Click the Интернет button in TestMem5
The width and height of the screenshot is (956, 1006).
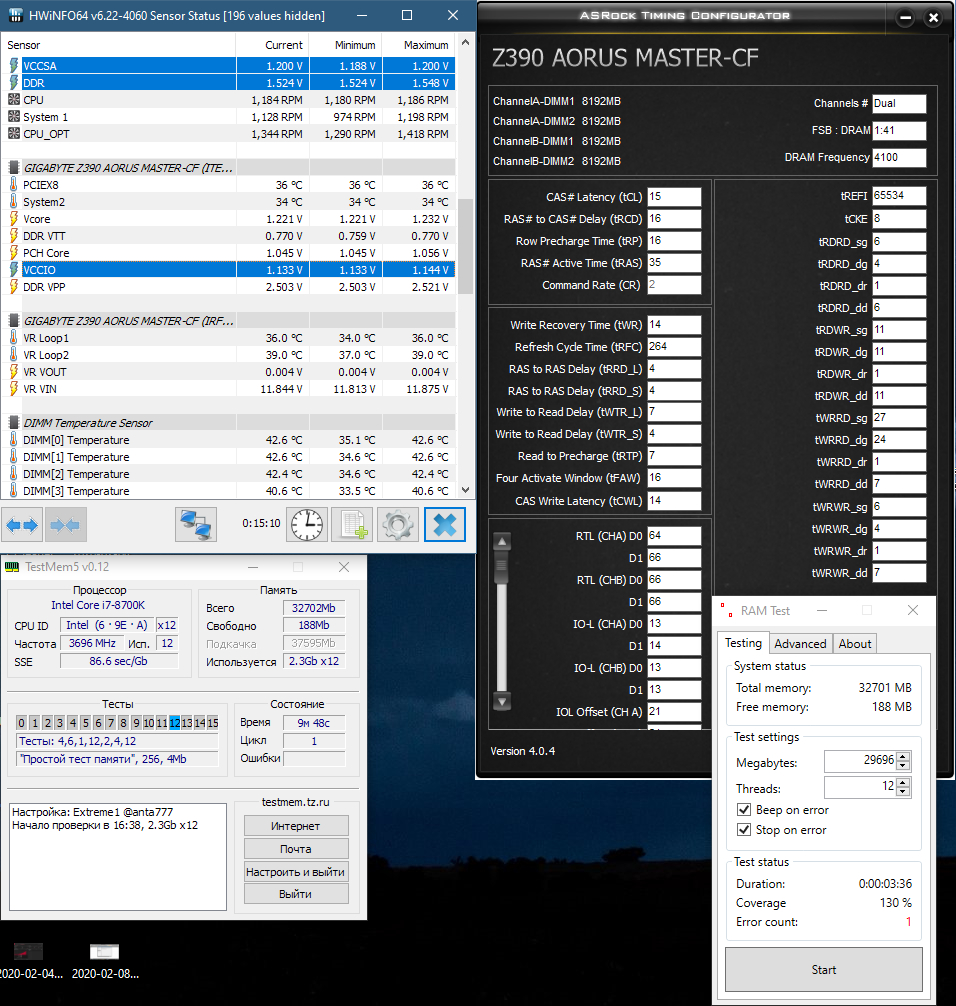296,826
